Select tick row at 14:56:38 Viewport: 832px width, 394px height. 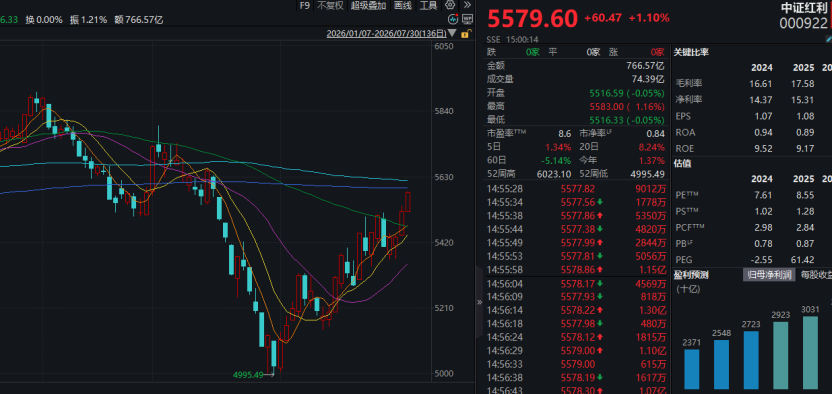[576, 378]
